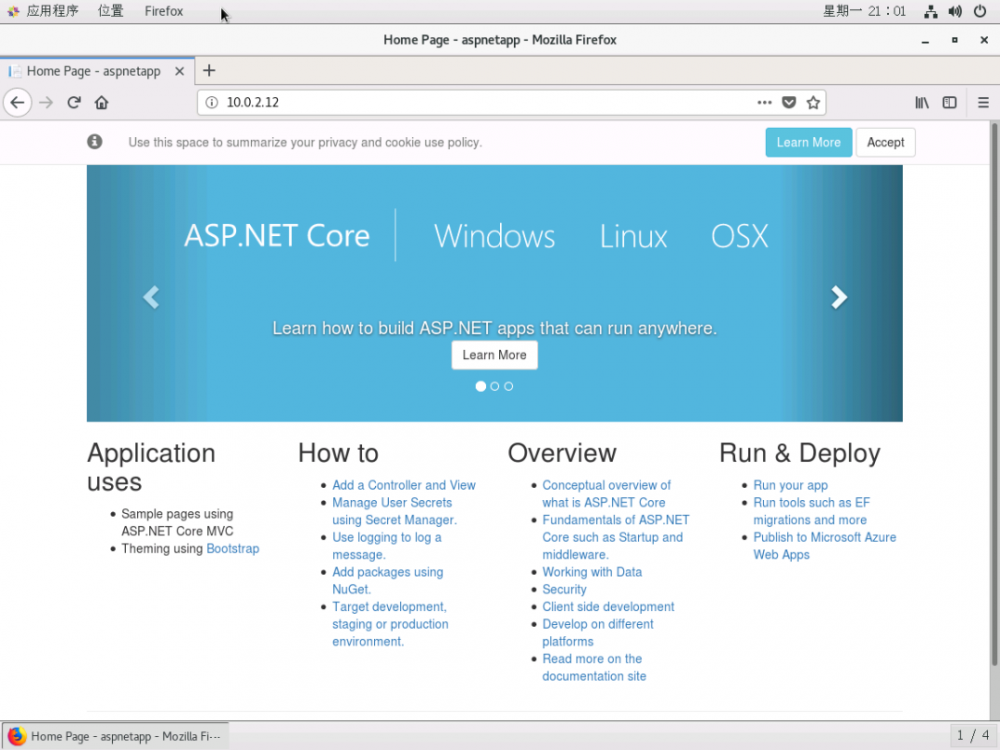
Task: Click the 'Run & Deploy' heading
Action: (800, 453)
